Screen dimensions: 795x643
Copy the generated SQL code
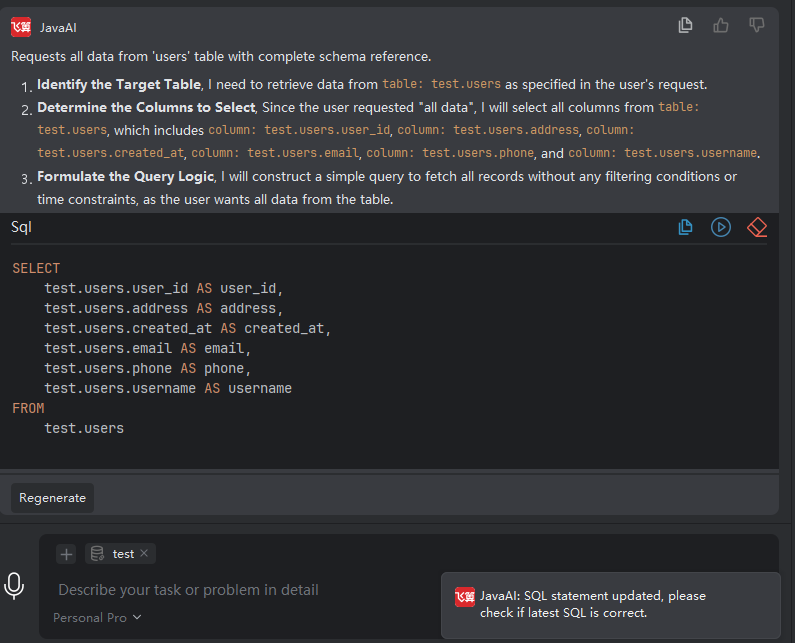point(685,227)
